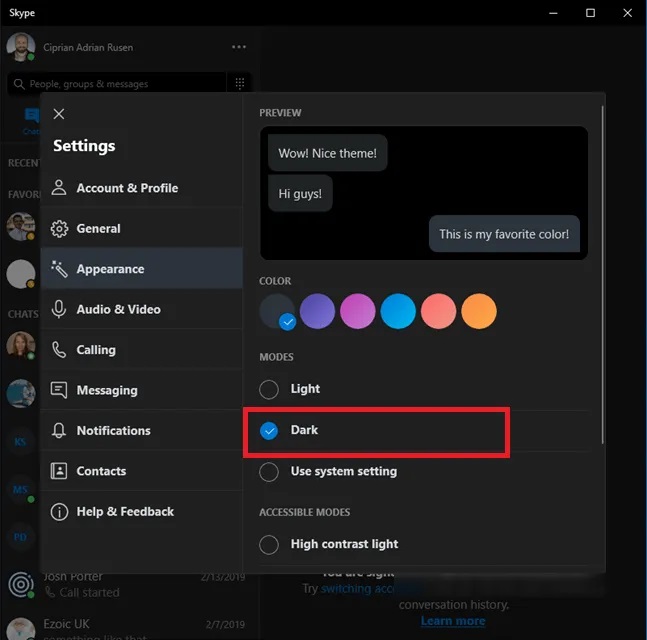Select the Appearance settings section
647x640 pixels.
(142, 269)
